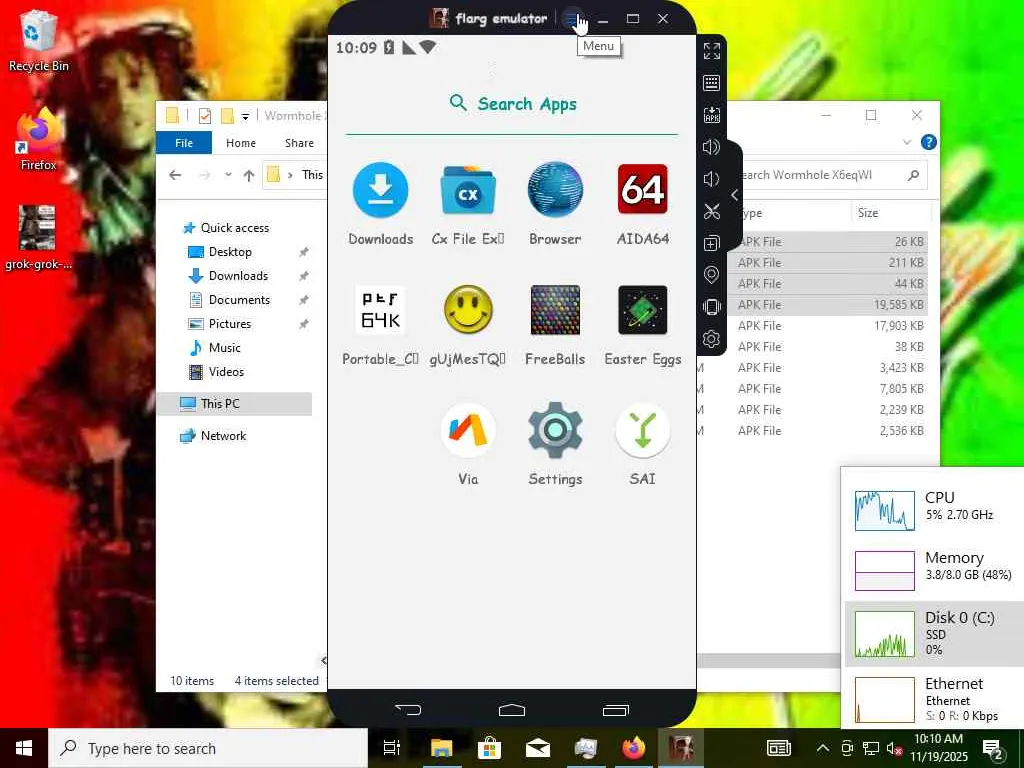Click the taskbar search box
1024x768 pixels.
click(x=208, y=748)
